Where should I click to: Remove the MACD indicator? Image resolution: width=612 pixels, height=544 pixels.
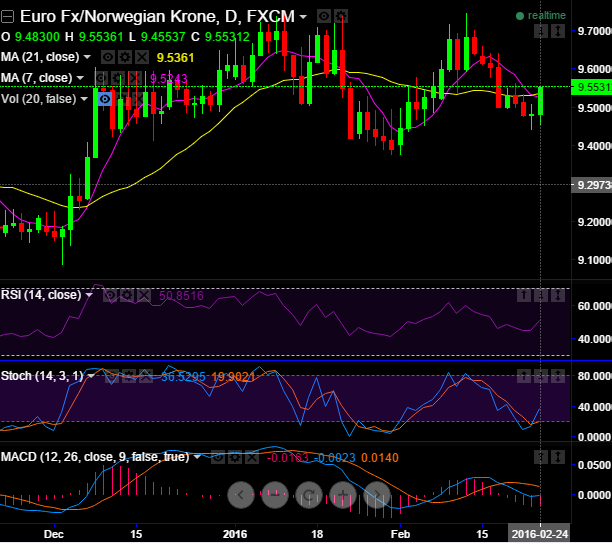pos(251,457)
